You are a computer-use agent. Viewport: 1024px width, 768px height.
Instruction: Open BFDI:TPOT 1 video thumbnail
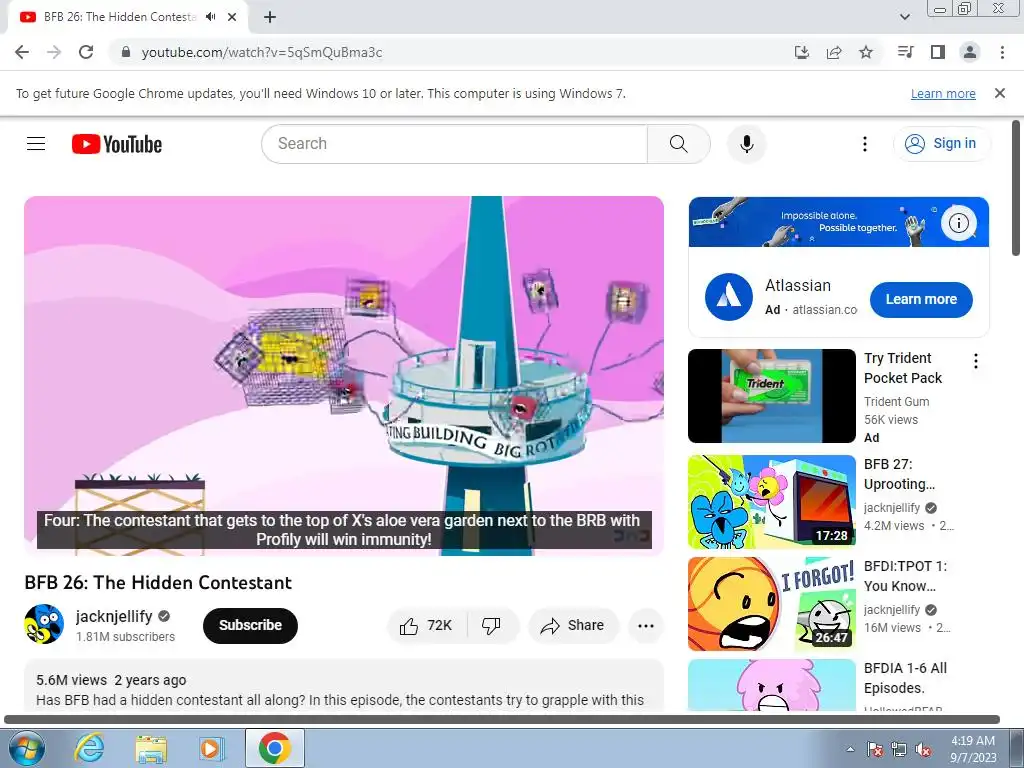click(772, 603)
